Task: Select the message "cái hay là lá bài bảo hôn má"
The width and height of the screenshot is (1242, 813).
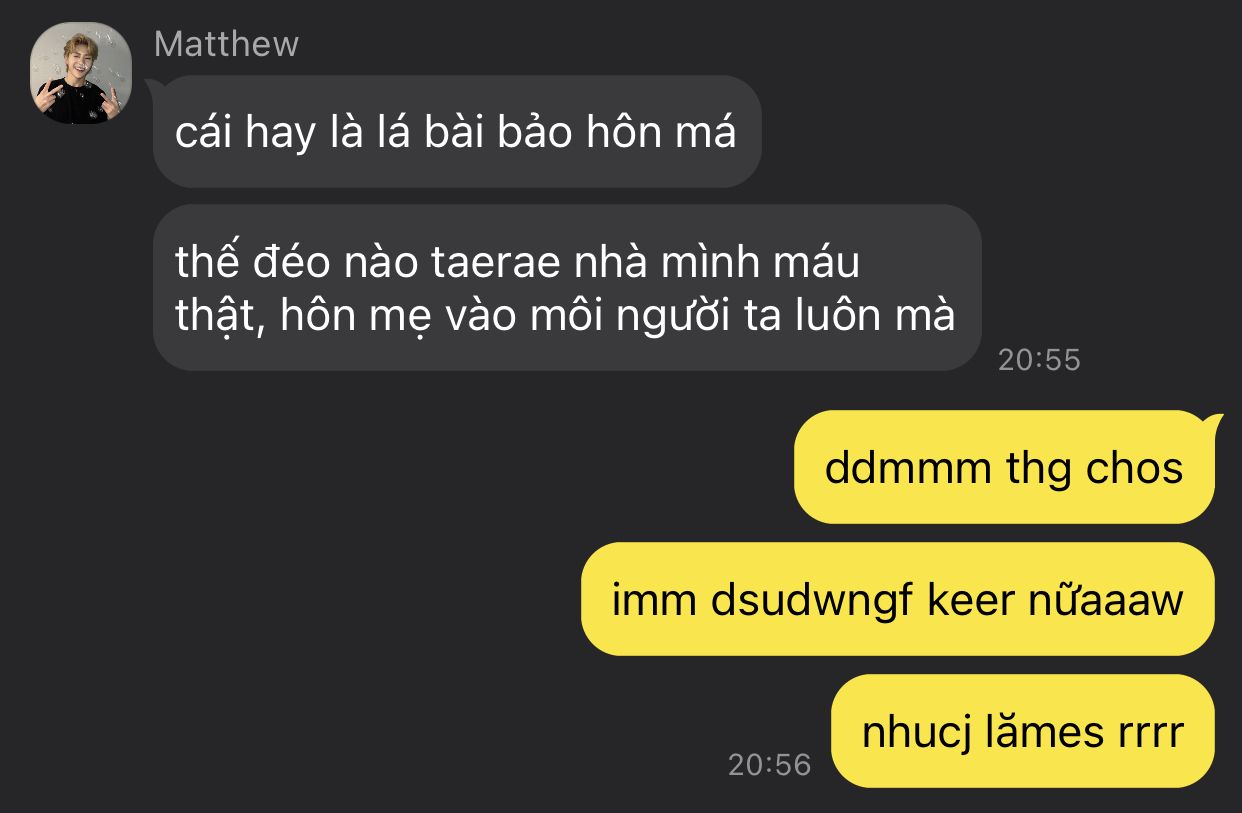Action: pos(457,131)
